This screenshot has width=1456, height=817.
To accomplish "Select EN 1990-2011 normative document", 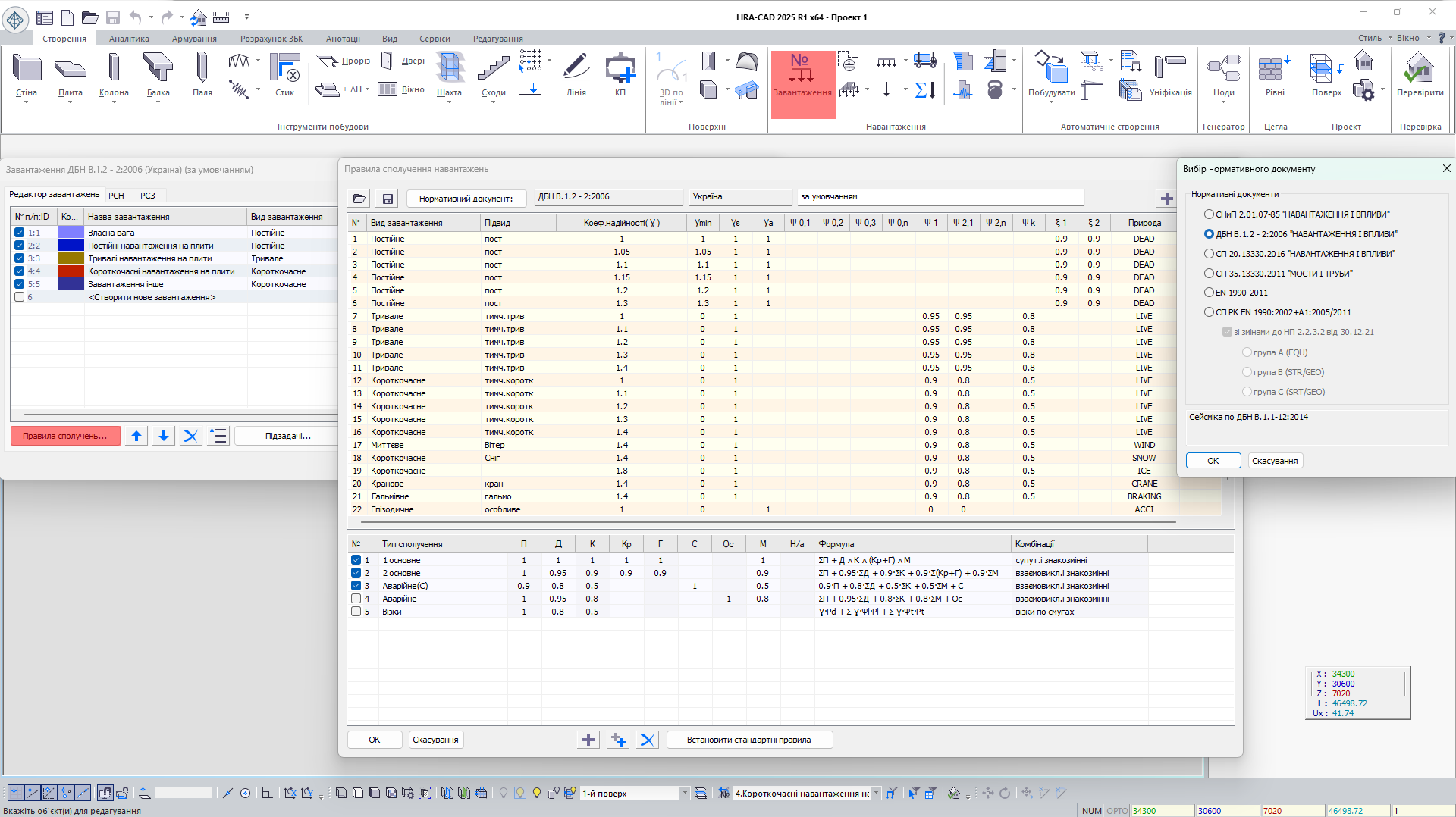I will 1209,293.
